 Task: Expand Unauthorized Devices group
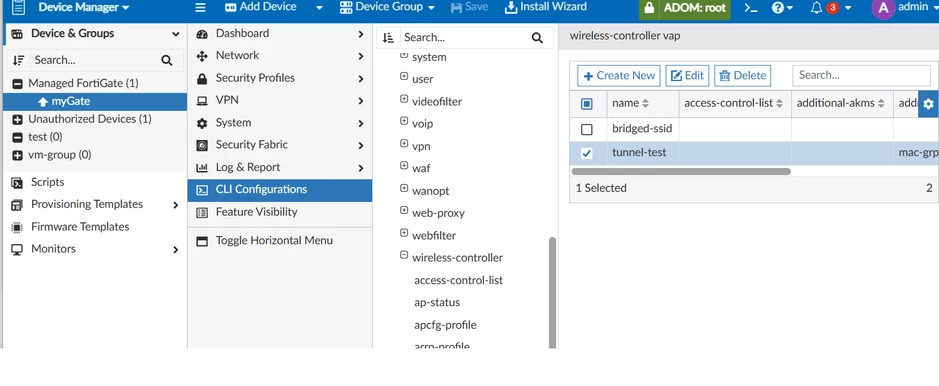pyautogui.click(x=17, y=120)
